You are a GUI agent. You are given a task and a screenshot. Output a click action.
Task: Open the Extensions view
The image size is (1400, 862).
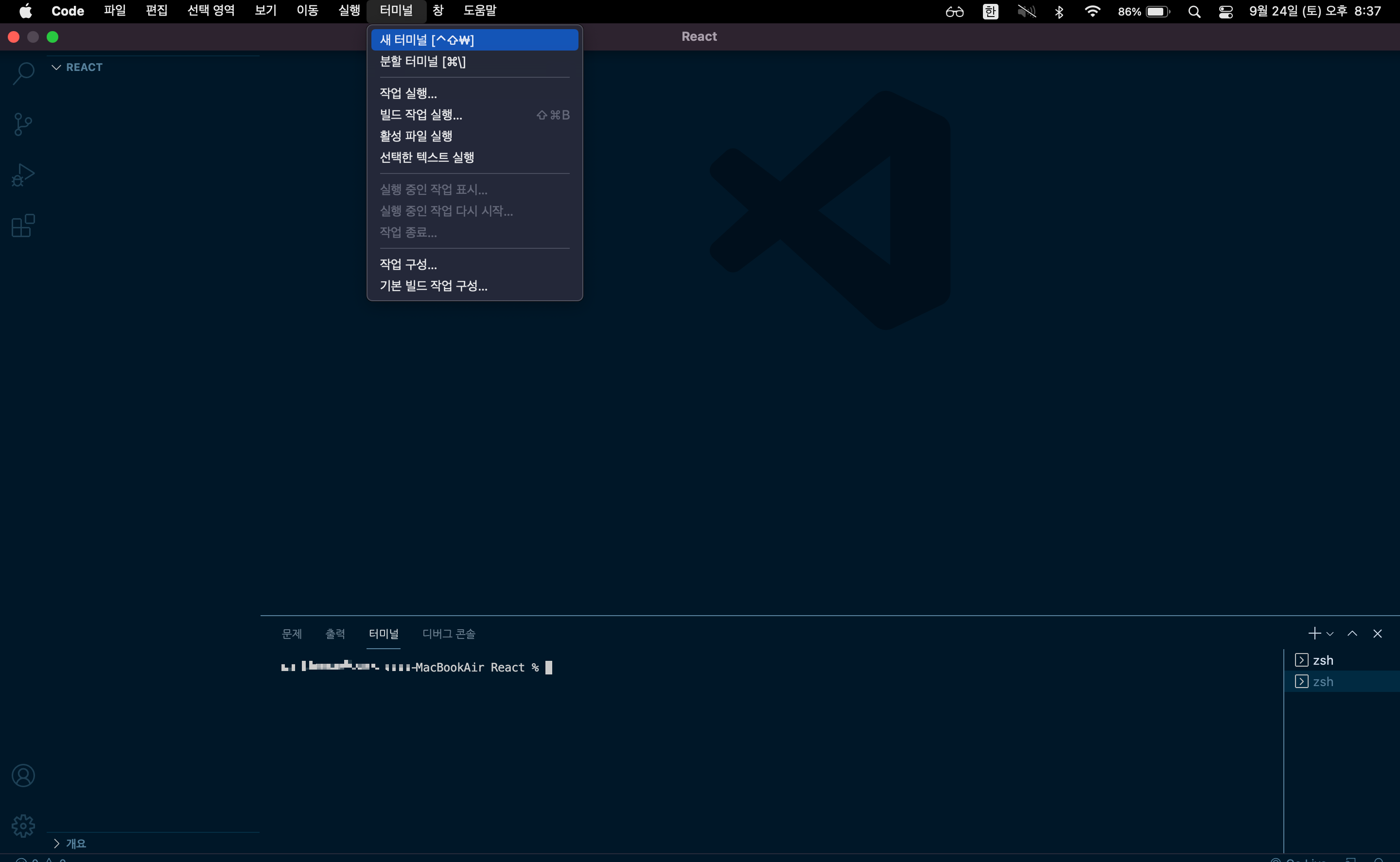[x=23, y=226]
